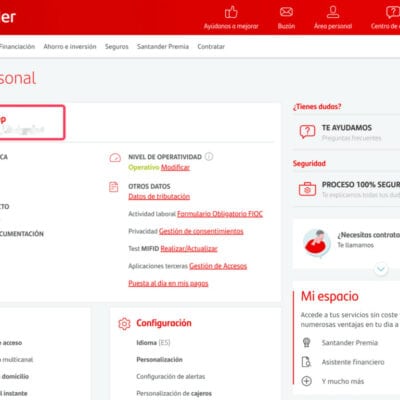Screen dimensions: 400x400
Task: Click the NIVEL DE OPERATIVIDAD heading
Action: [165, 157]
